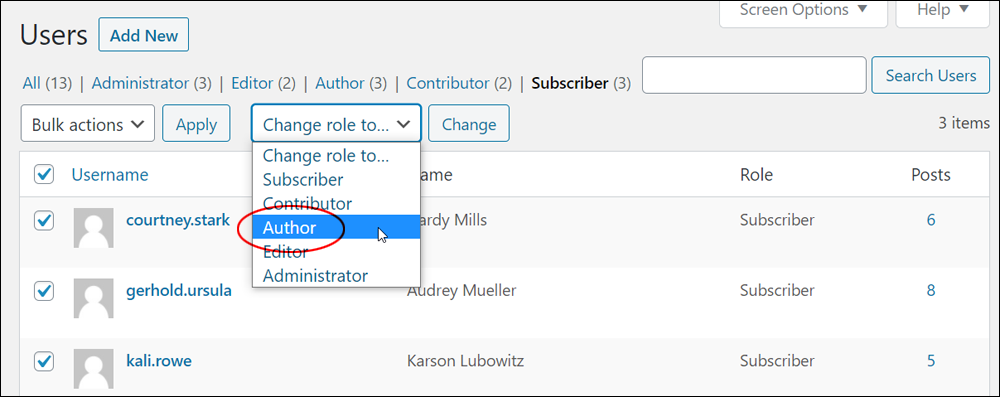Viewport: 1000px width, 397px height.
Task: Click the gerhold.ursula avatar image
Action: pyautogui.click(x=94, y=298)
